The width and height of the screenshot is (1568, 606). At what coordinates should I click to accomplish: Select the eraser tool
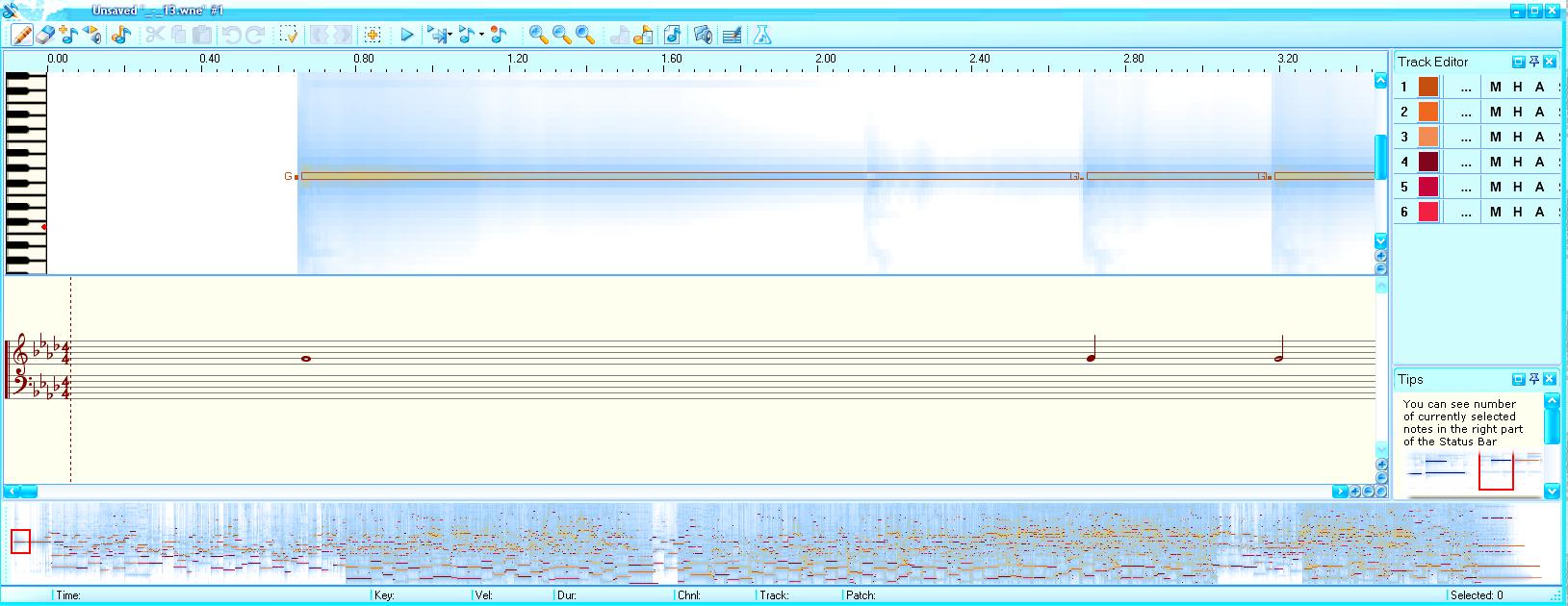pyautogui.click(x=45, y=35)
